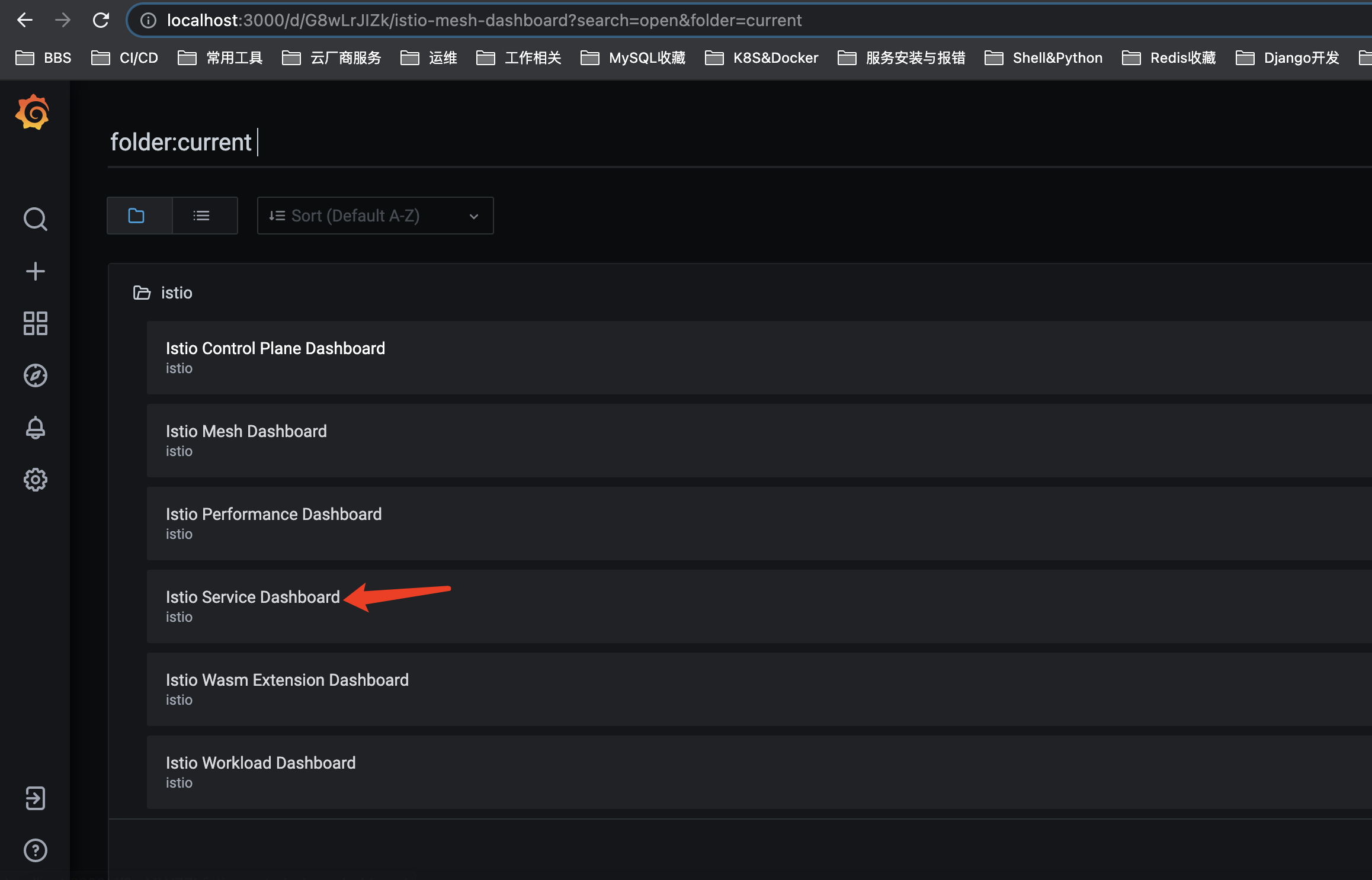Select Istio Workload Dashboard entry

(261, 763)
